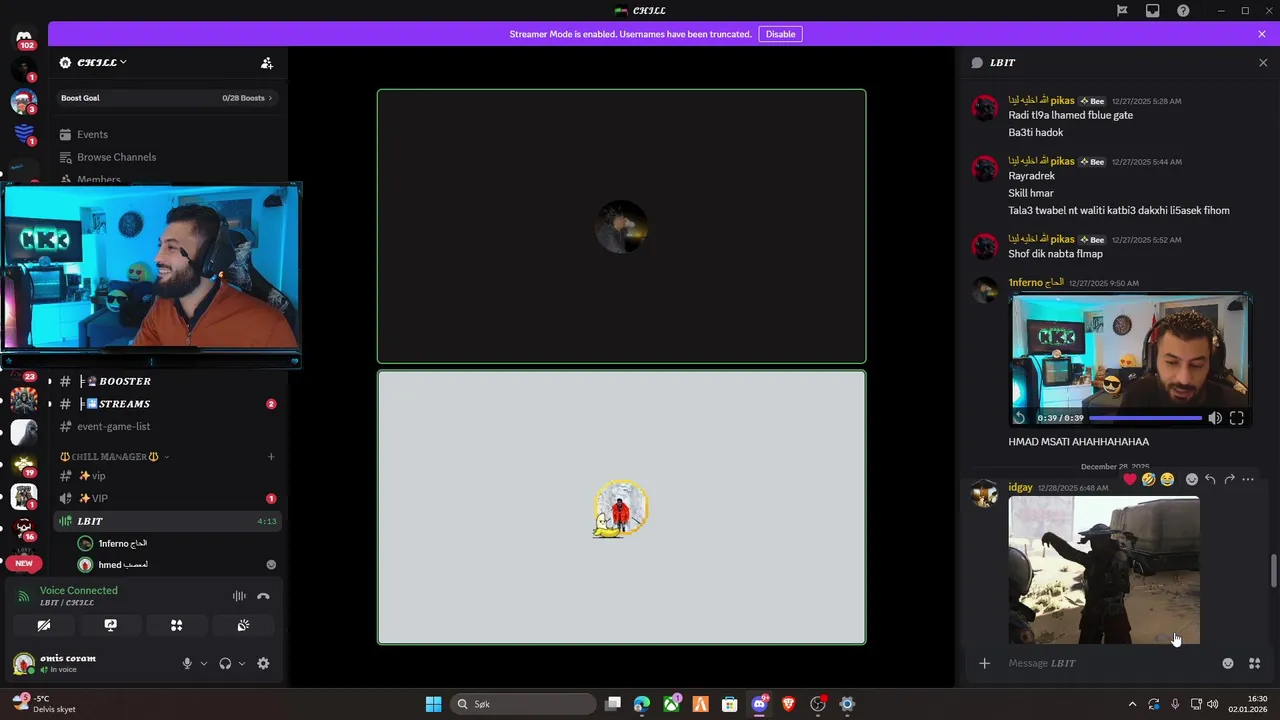Open Discord help icon in title bar
The width and height of the screenshot is (1280, 720).
click(x=1183, y=11)
